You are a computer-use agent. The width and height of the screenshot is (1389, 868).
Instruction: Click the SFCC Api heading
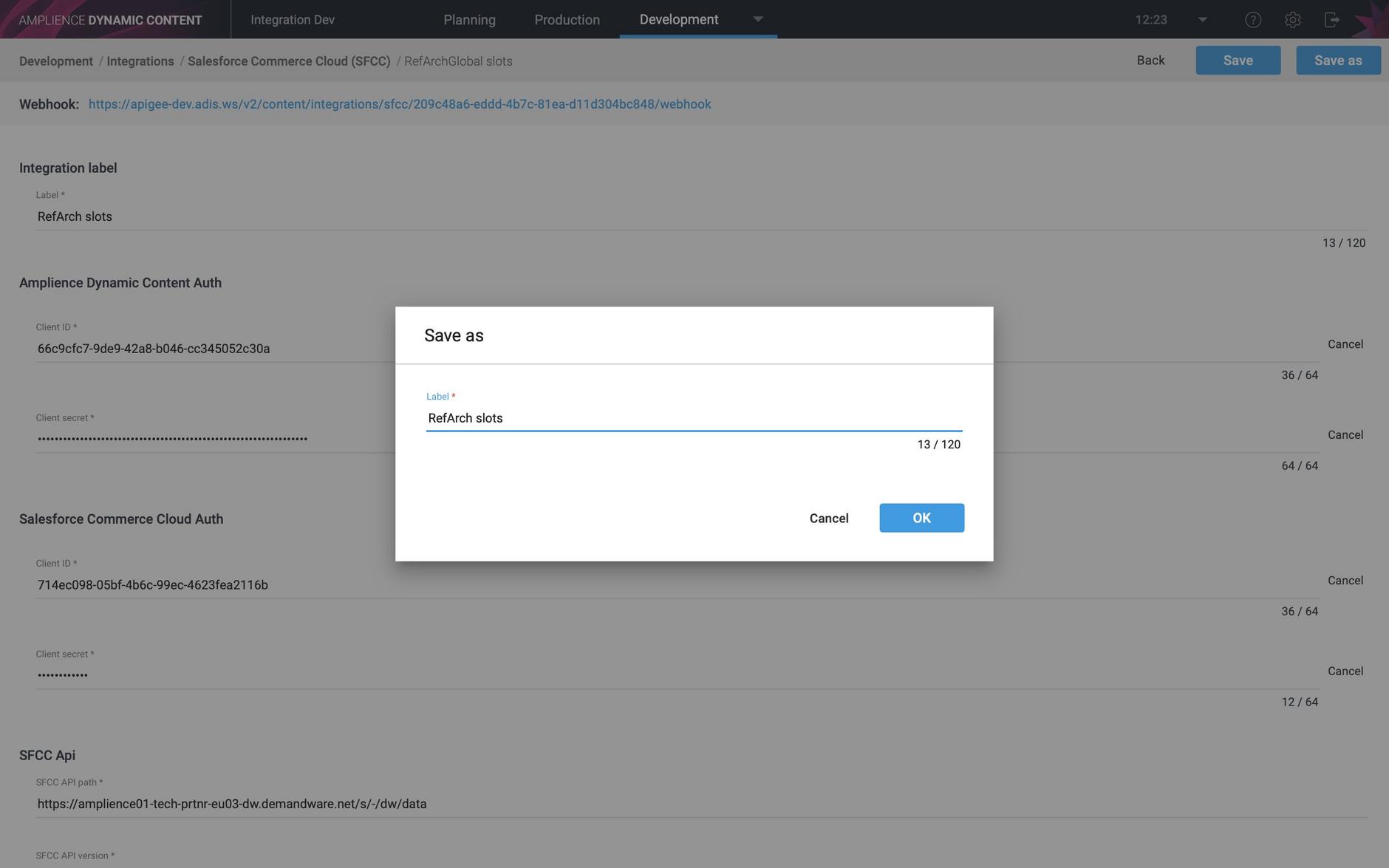pos(47,756)
